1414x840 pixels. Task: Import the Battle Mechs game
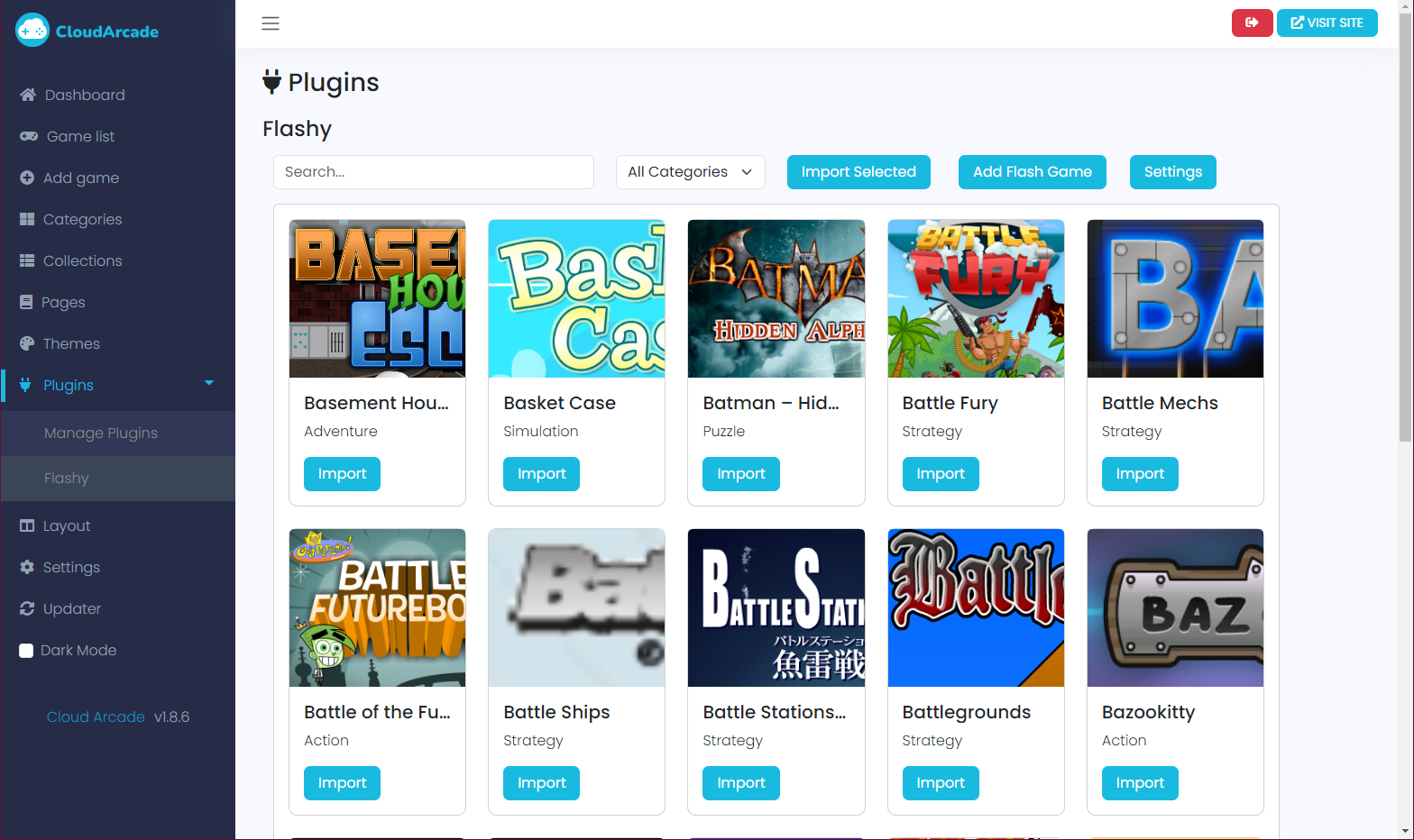click(1140, 474)
